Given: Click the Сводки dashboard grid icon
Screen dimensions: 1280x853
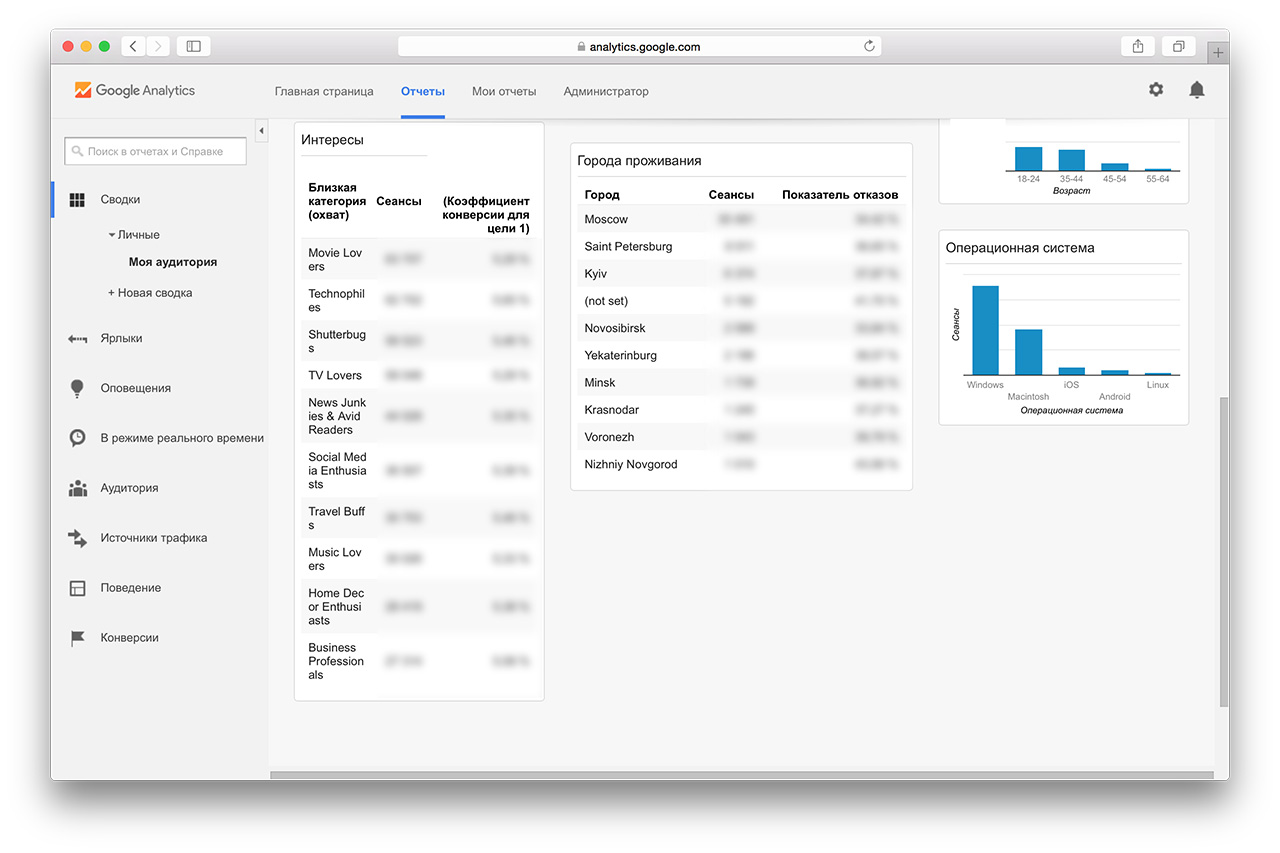Looking at the screenshot, I should pyautogui.click(x=77, y=200).
